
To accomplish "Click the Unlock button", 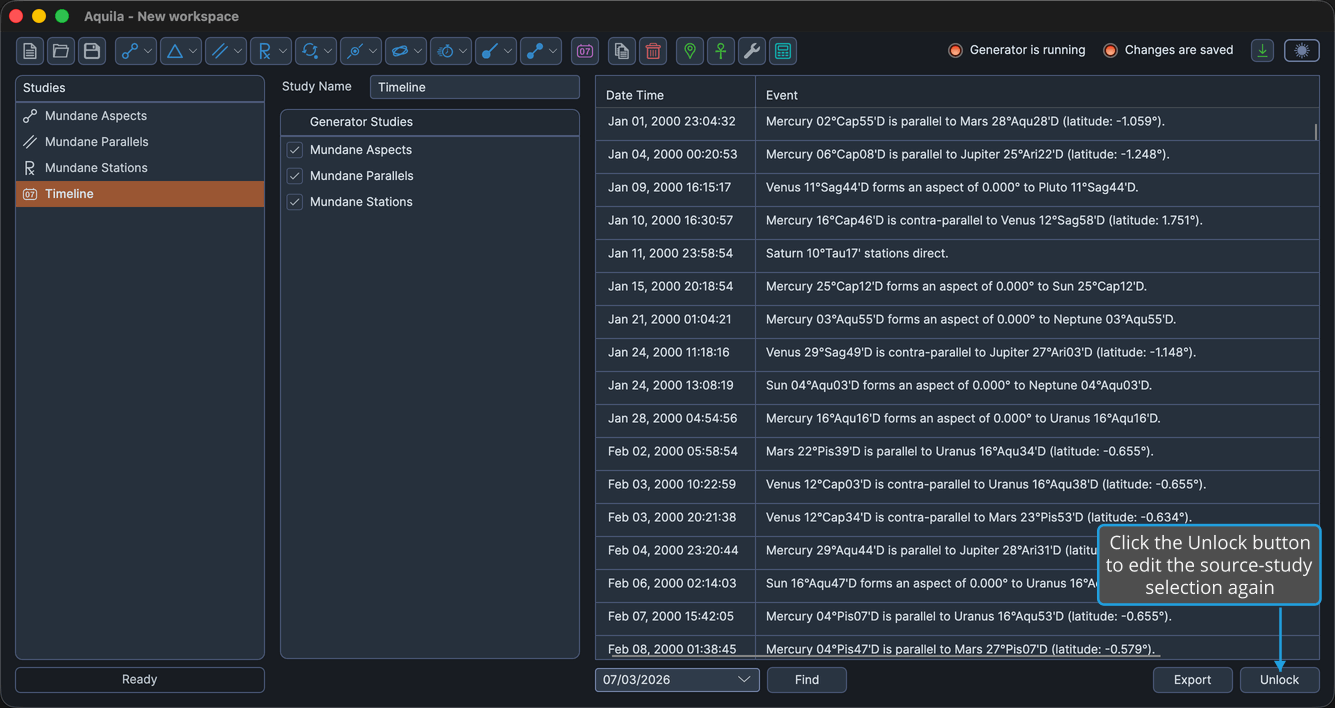I will point(1280,680).
